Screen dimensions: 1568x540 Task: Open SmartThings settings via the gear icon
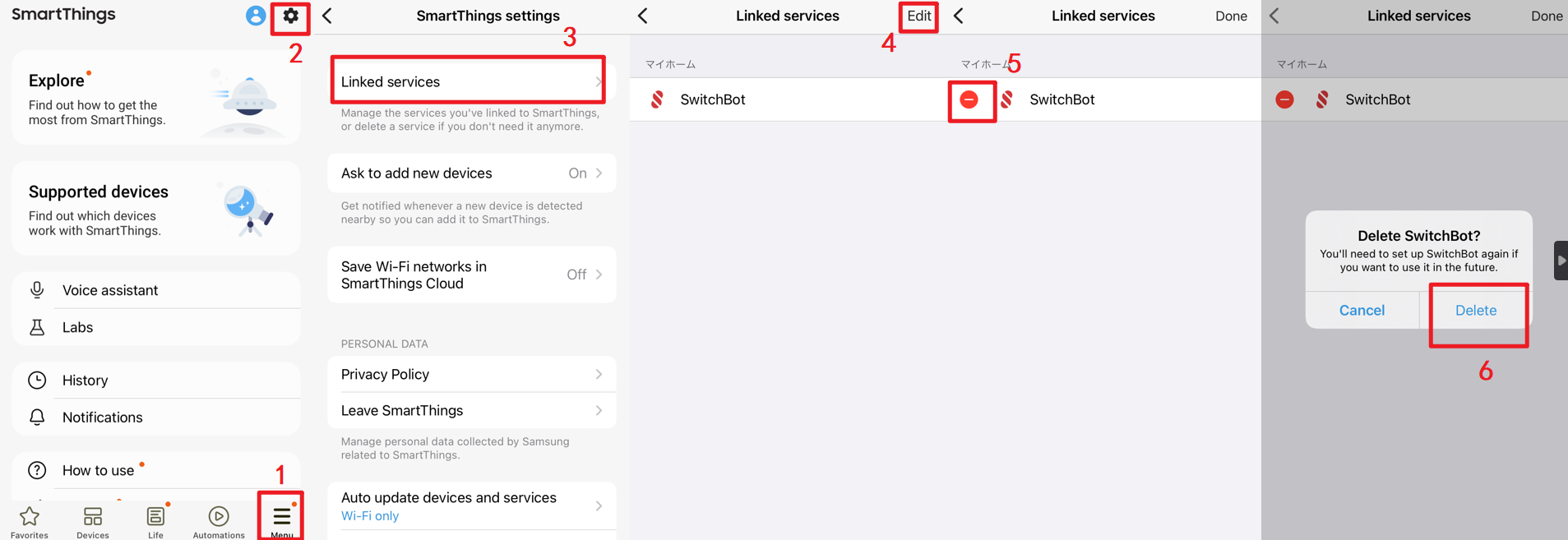coord(290,15)
